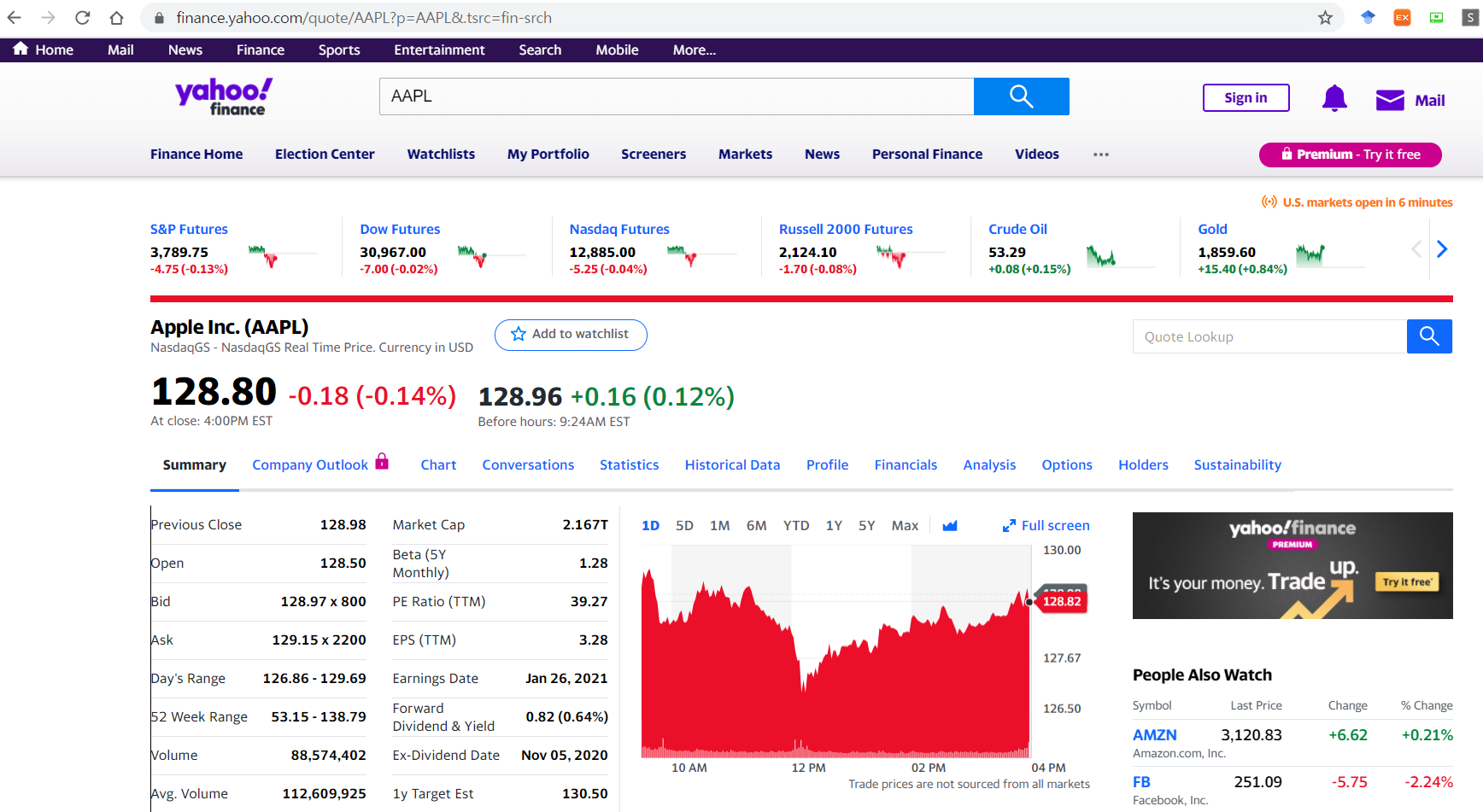The height and width of the screenshot is (812, 1483).
Task: Open FB in People Also Watch
Action: (x=1141, y=782)
